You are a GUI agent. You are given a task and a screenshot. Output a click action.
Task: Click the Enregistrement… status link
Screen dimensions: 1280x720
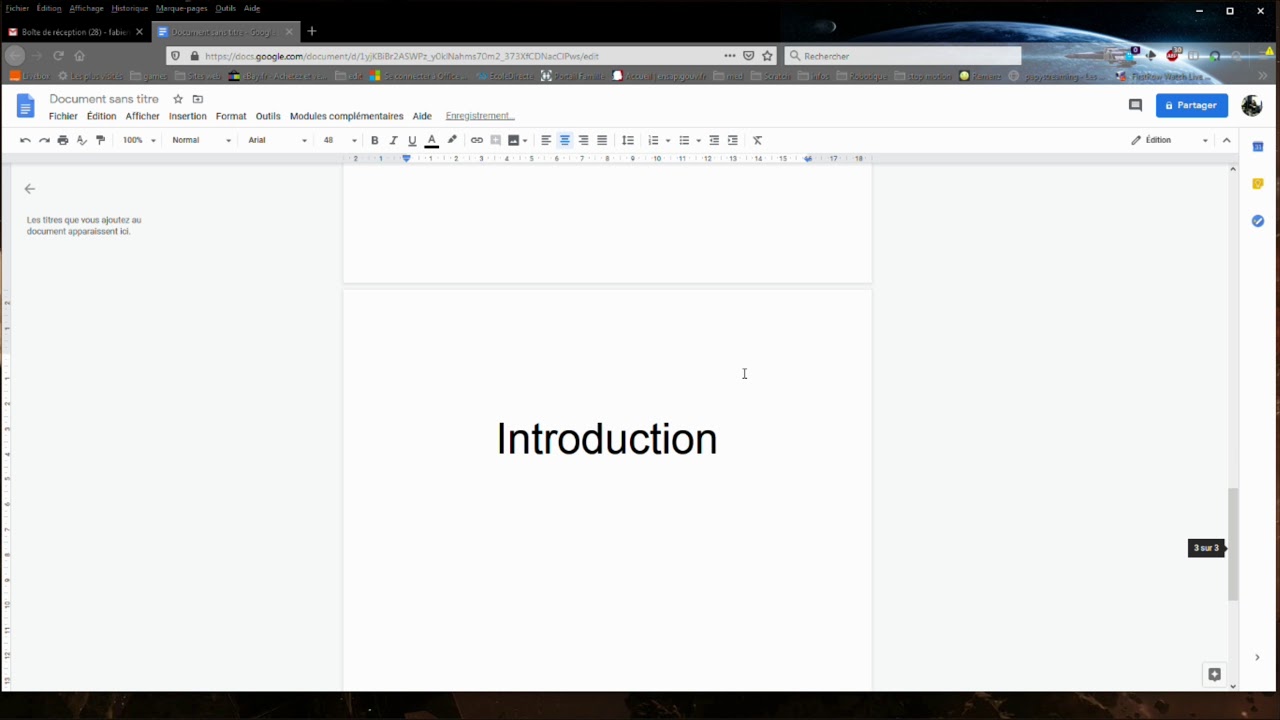pyautogui.click(x=480, y=116)
